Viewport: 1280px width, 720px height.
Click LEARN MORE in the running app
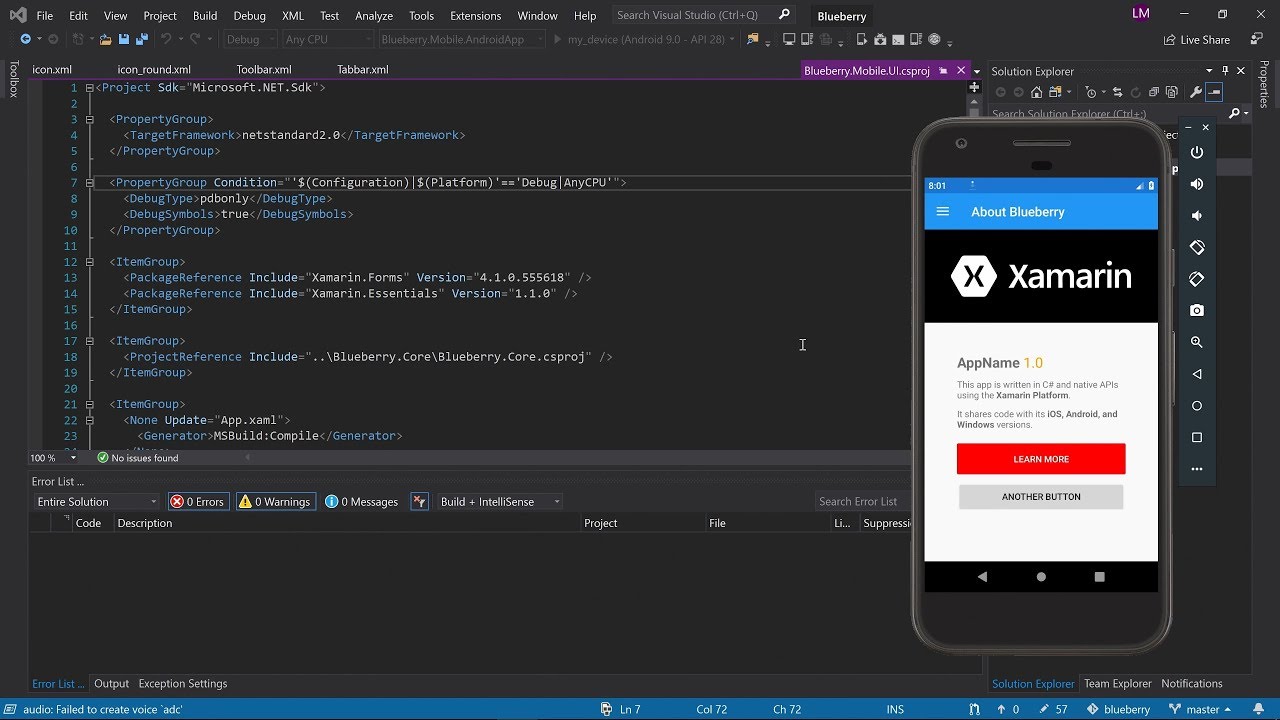coord(1041,458)
